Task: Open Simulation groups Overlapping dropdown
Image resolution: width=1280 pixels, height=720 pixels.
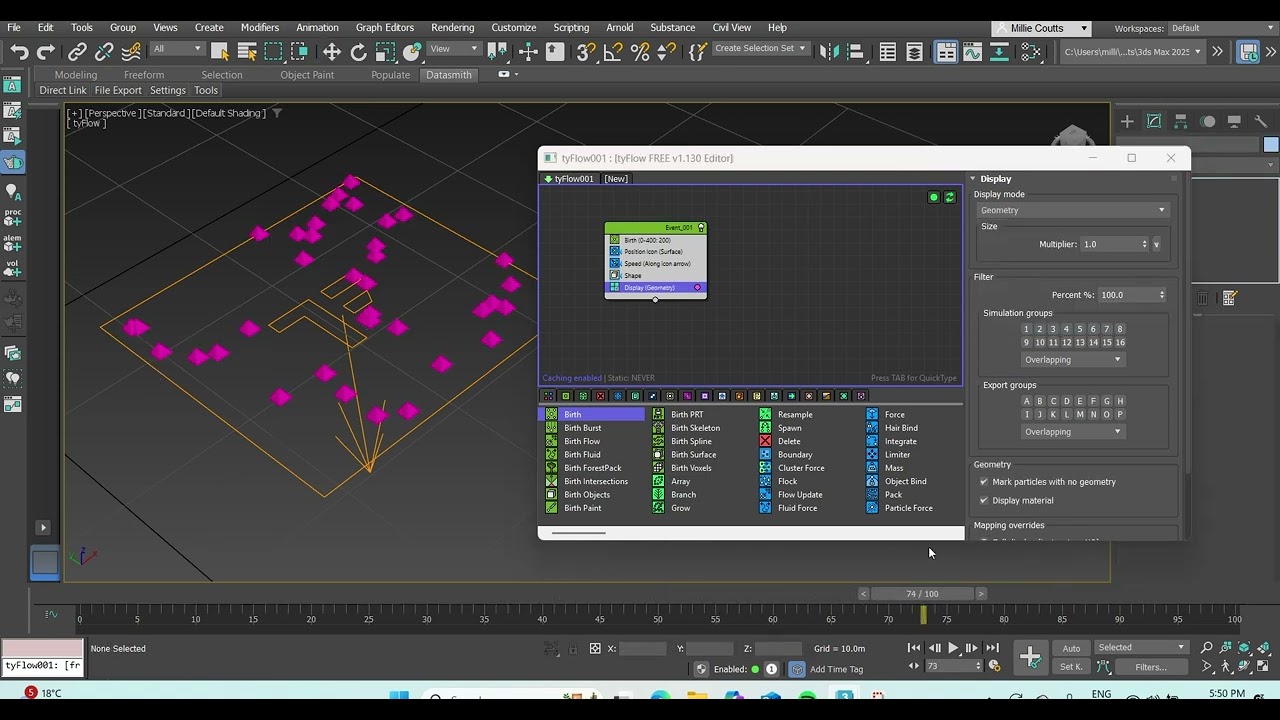Action: (1072, 359)
